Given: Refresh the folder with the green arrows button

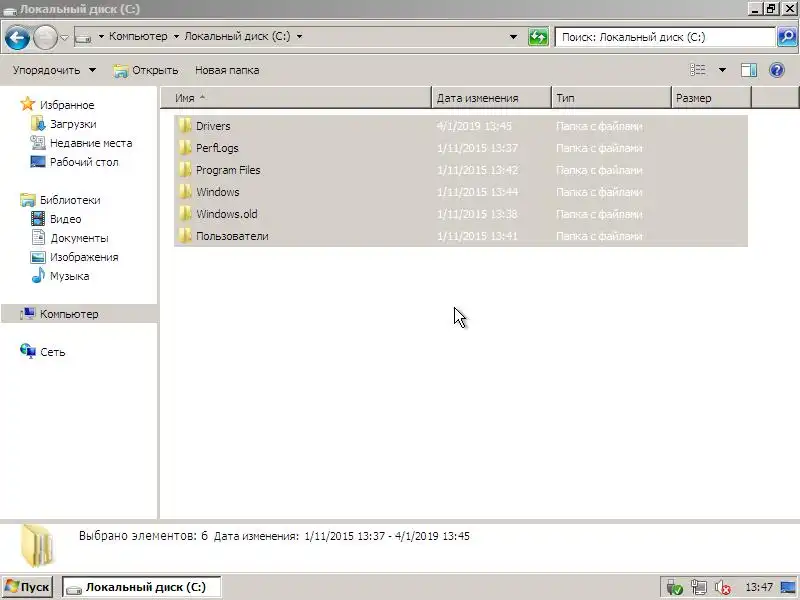Looking at the screenshot, I should click(538, 37).
